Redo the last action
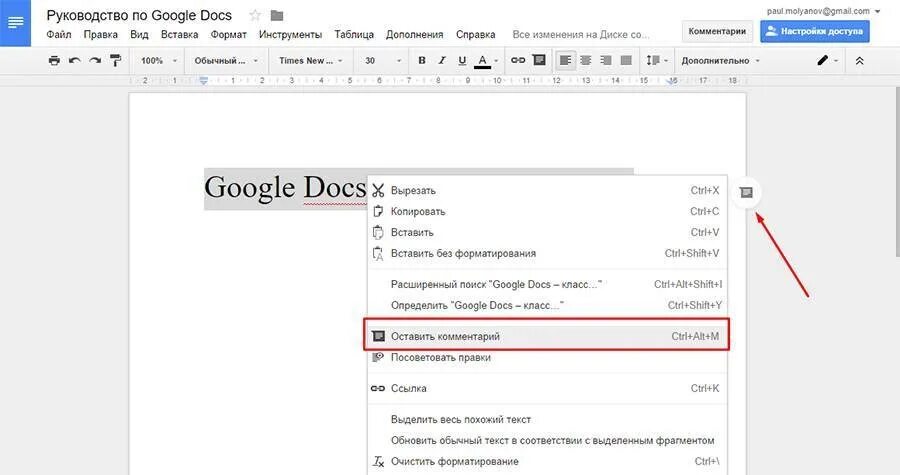900x475 pixels. [x=95, y=60]
